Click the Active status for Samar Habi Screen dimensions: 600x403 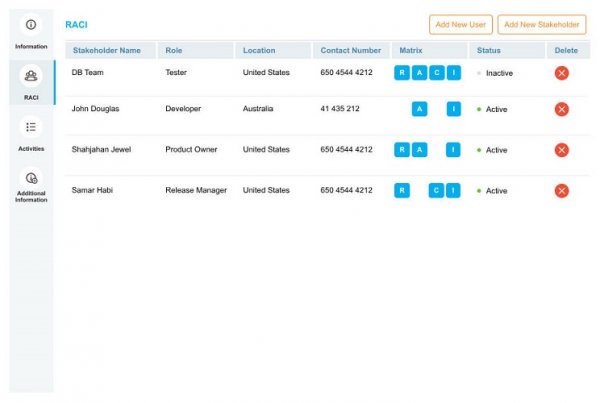pos(496,191)
